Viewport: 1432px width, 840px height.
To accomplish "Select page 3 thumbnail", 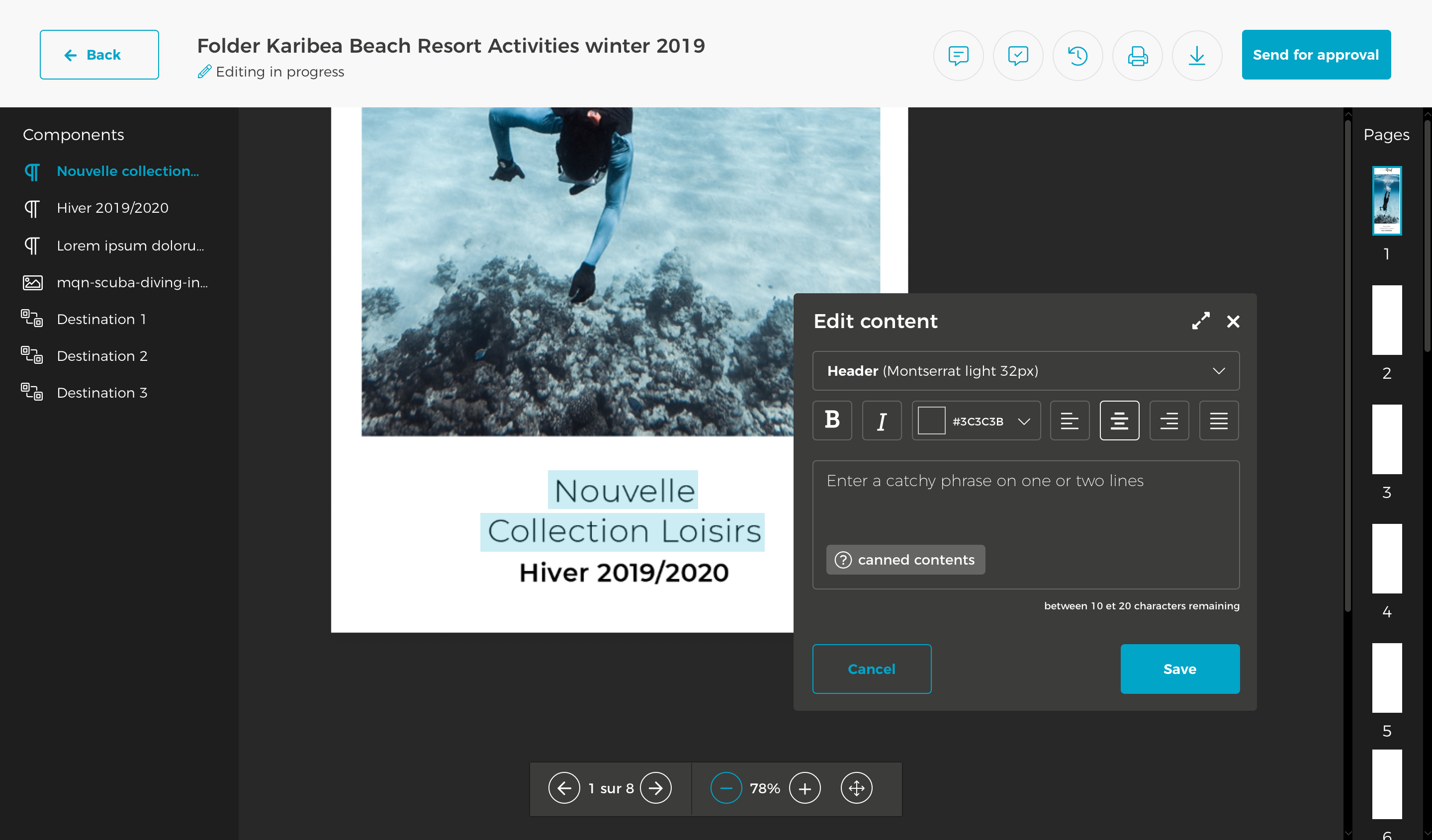I will (1387, 439).
